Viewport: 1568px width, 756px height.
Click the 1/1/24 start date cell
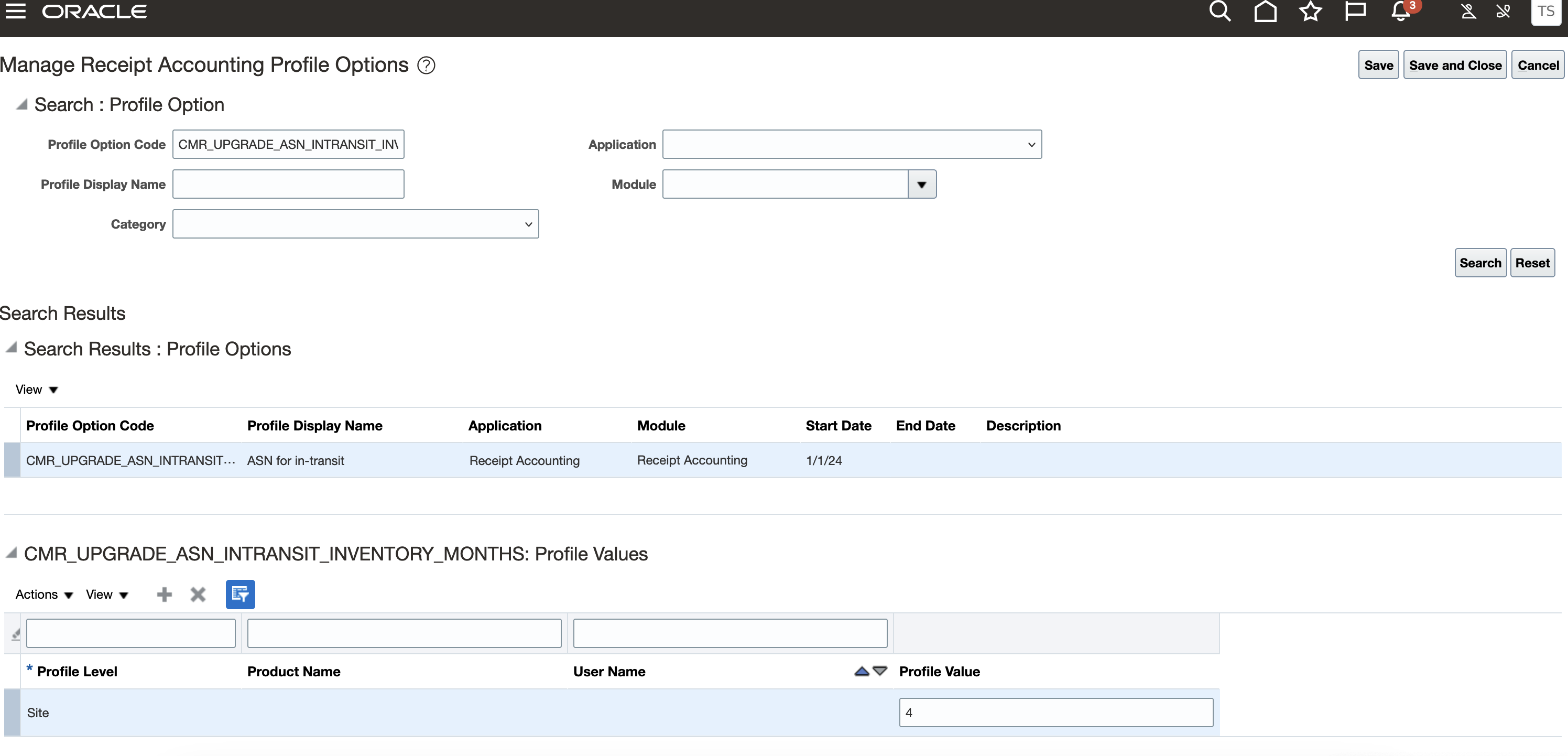[823, 461]
